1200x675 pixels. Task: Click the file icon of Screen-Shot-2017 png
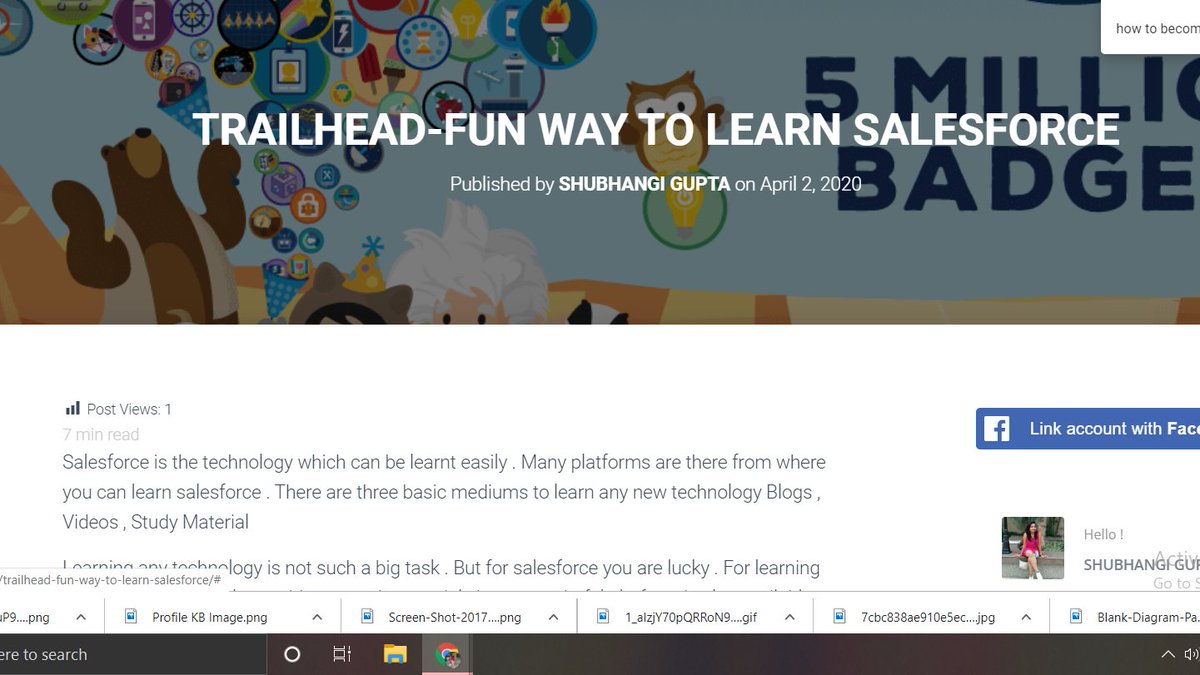point(367,616)
